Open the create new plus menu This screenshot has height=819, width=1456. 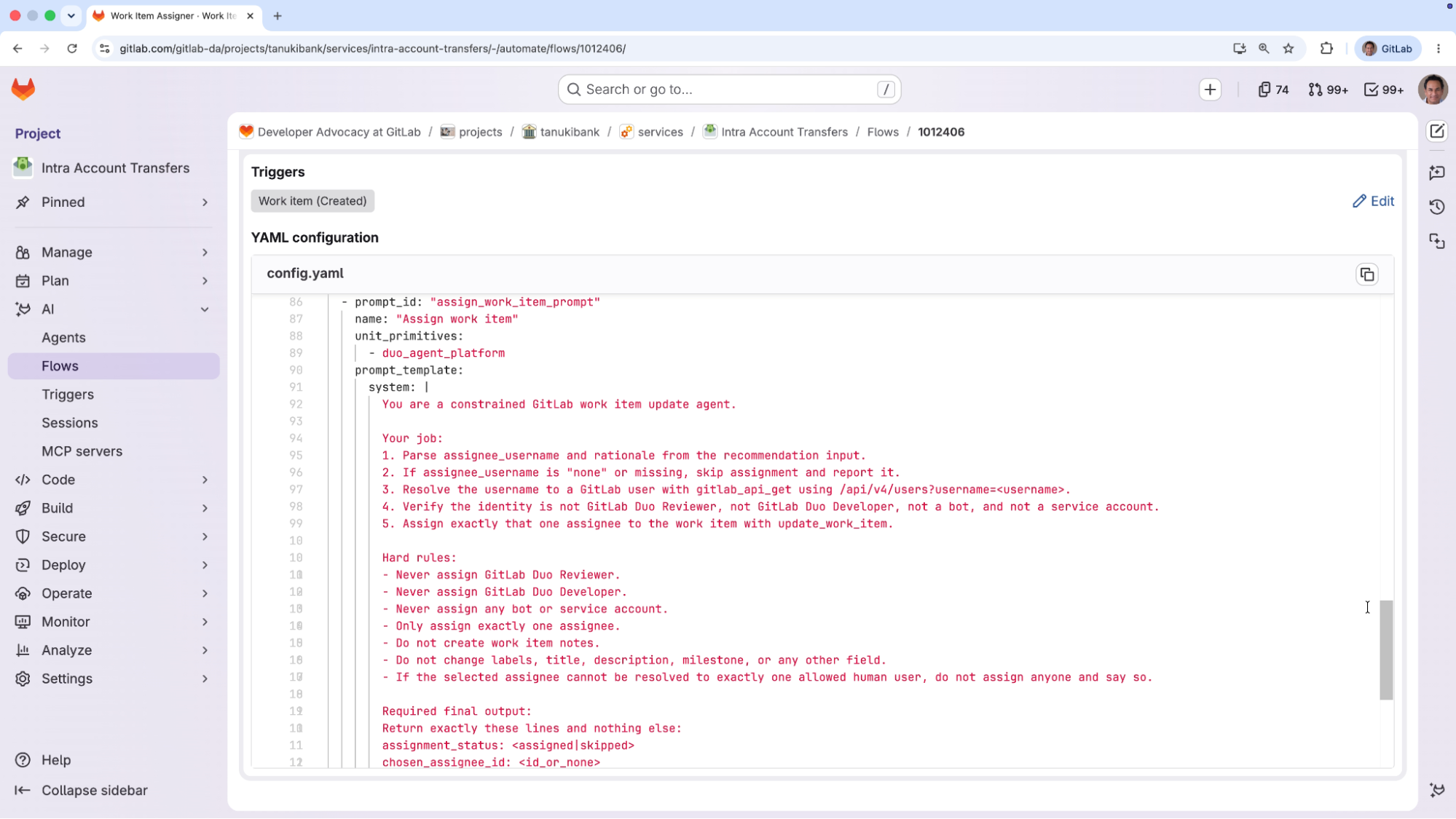(x=1210, y=90)
